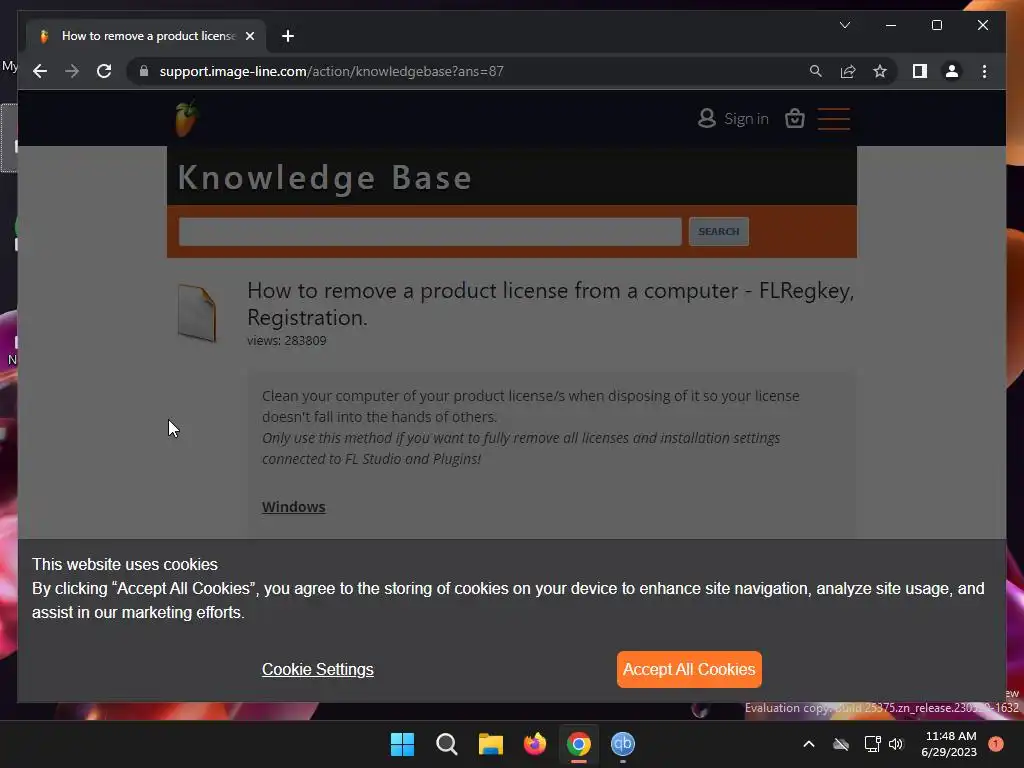
Task: Click the 'views: 283809' text
Action: coord(287,340)
